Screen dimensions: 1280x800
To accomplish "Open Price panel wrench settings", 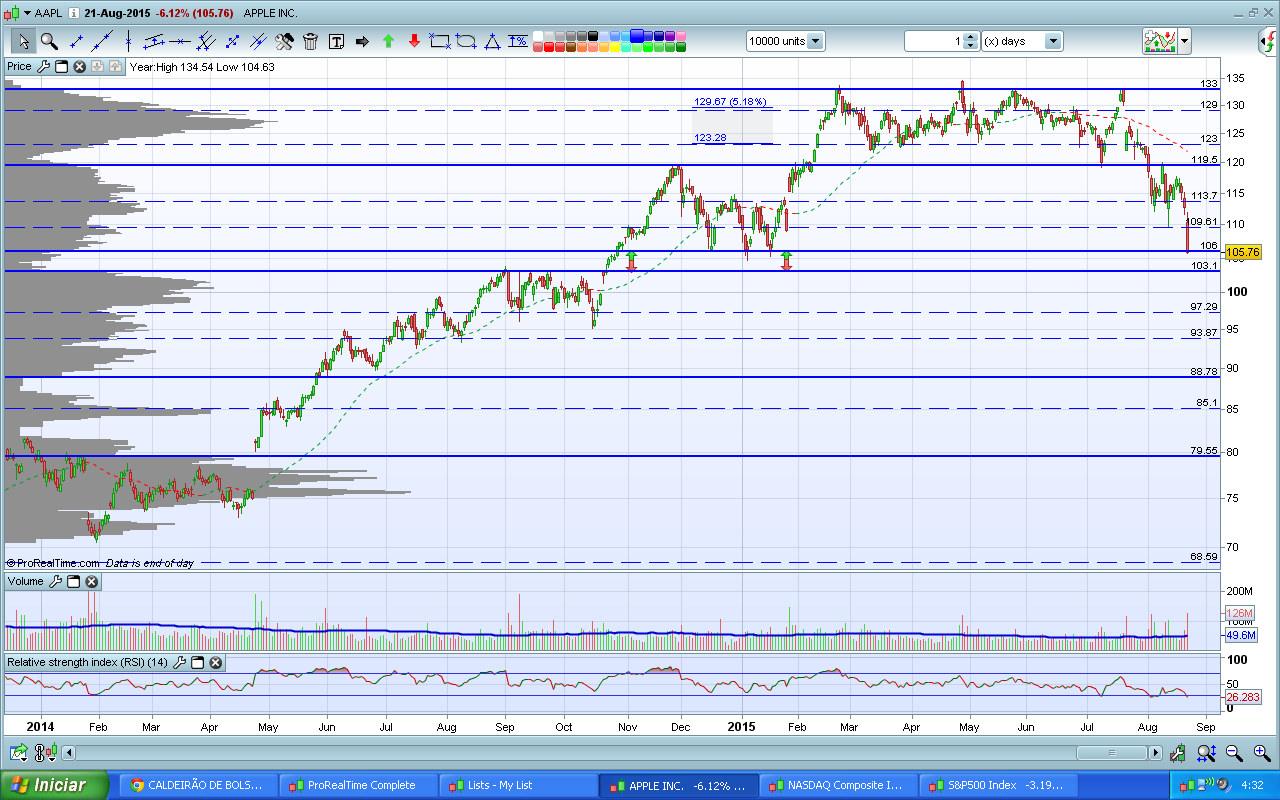I will pos(43,67).
